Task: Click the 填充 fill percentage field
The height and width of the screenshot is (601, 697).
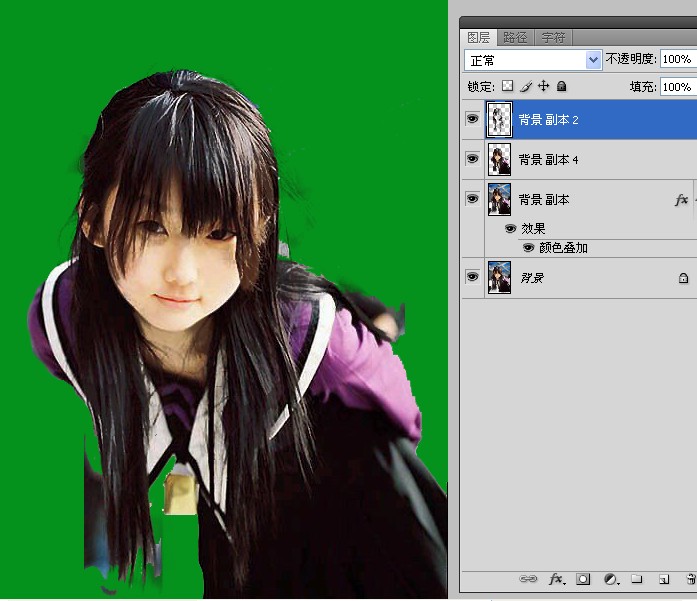Action: (x=678, y=87)
